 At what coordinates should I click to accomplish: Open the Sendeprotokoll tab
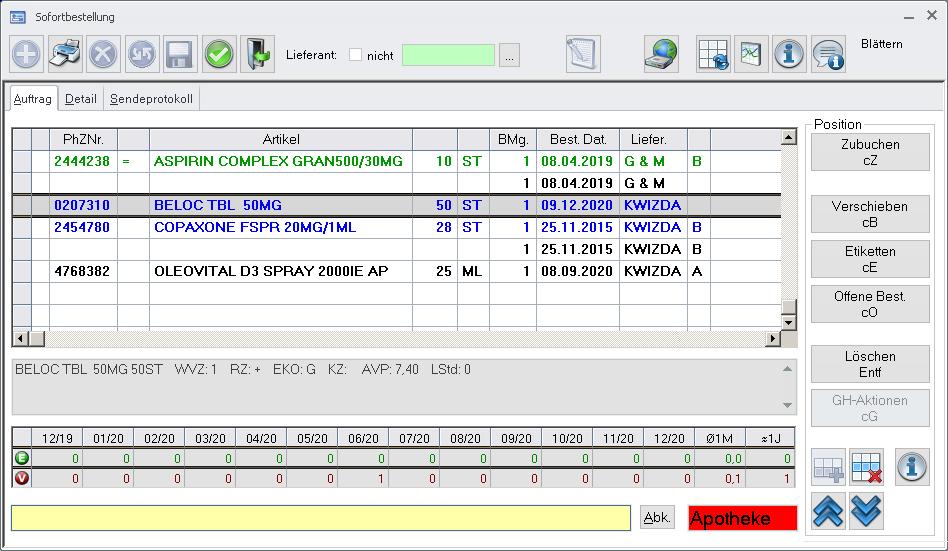point(152,99)
